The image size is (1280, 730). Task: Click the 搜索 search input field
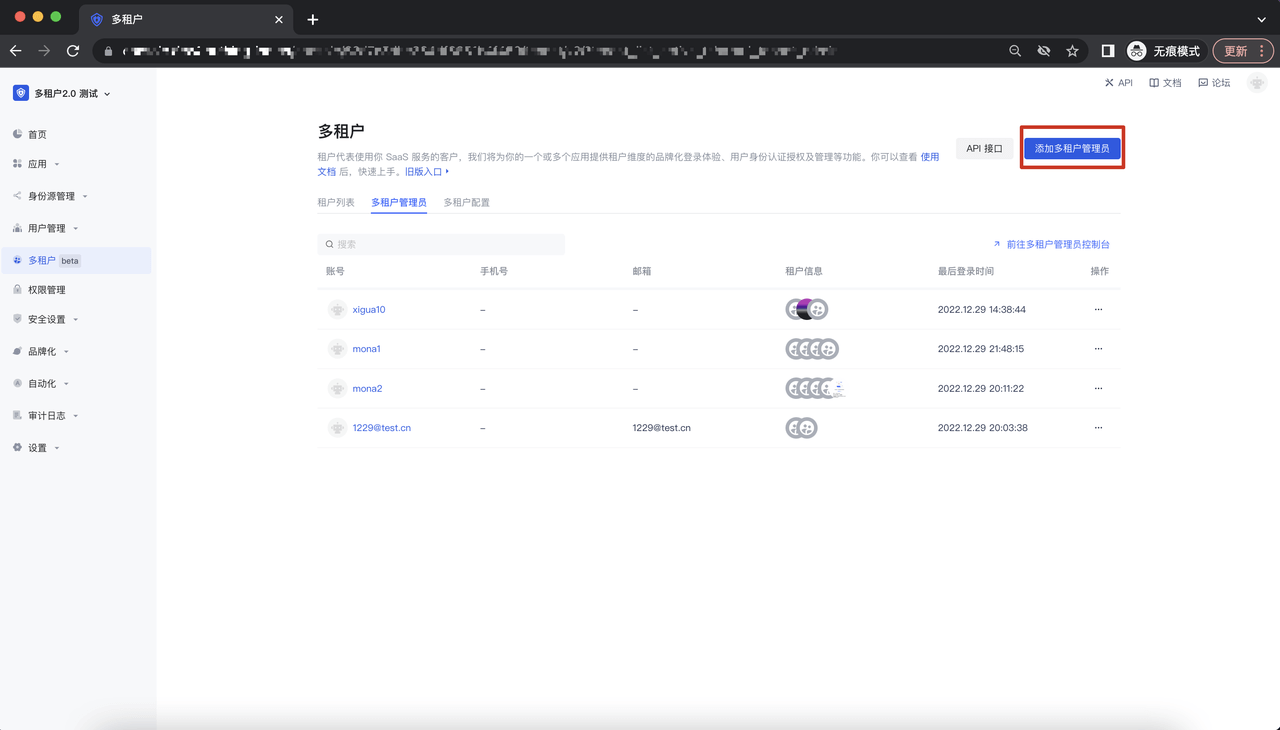[441, 244]
